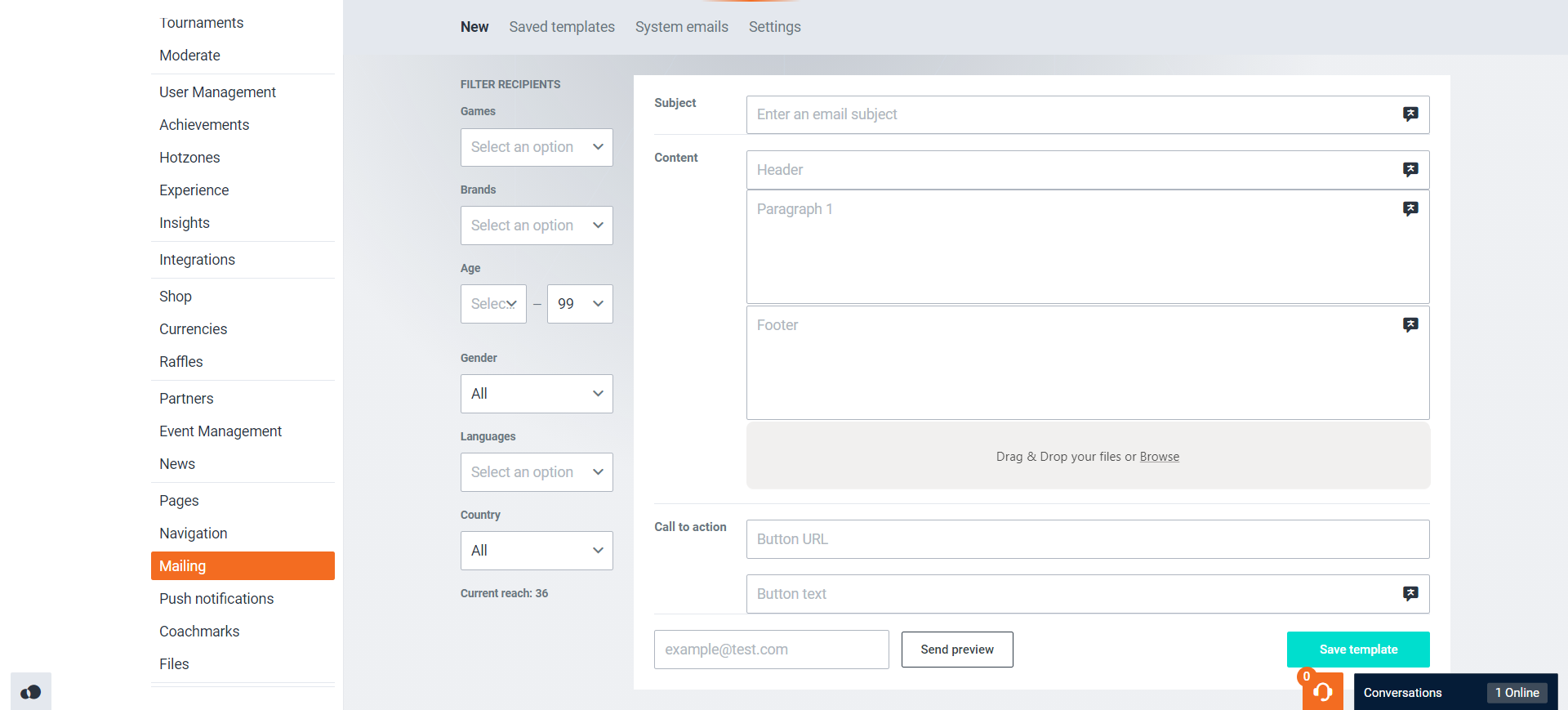The image size is (1568, 710).
Task: Switch to the Saved templates tab
Action: pyautogui.click(x=562, y=27)
